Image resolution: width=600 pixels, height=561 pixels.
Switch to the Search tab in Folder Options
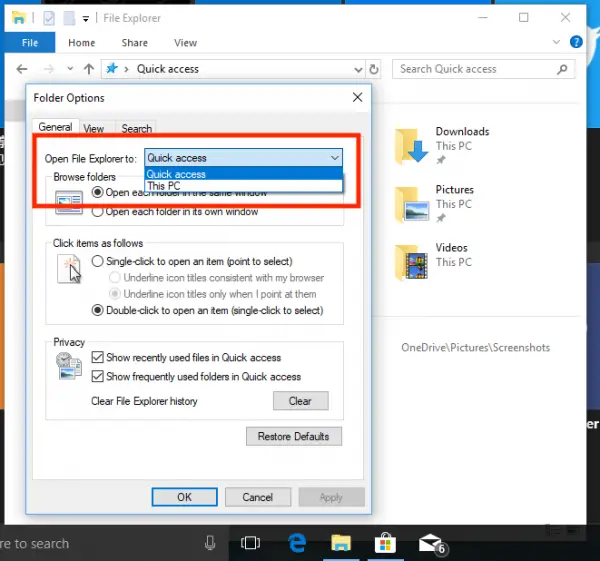point(137,129)
